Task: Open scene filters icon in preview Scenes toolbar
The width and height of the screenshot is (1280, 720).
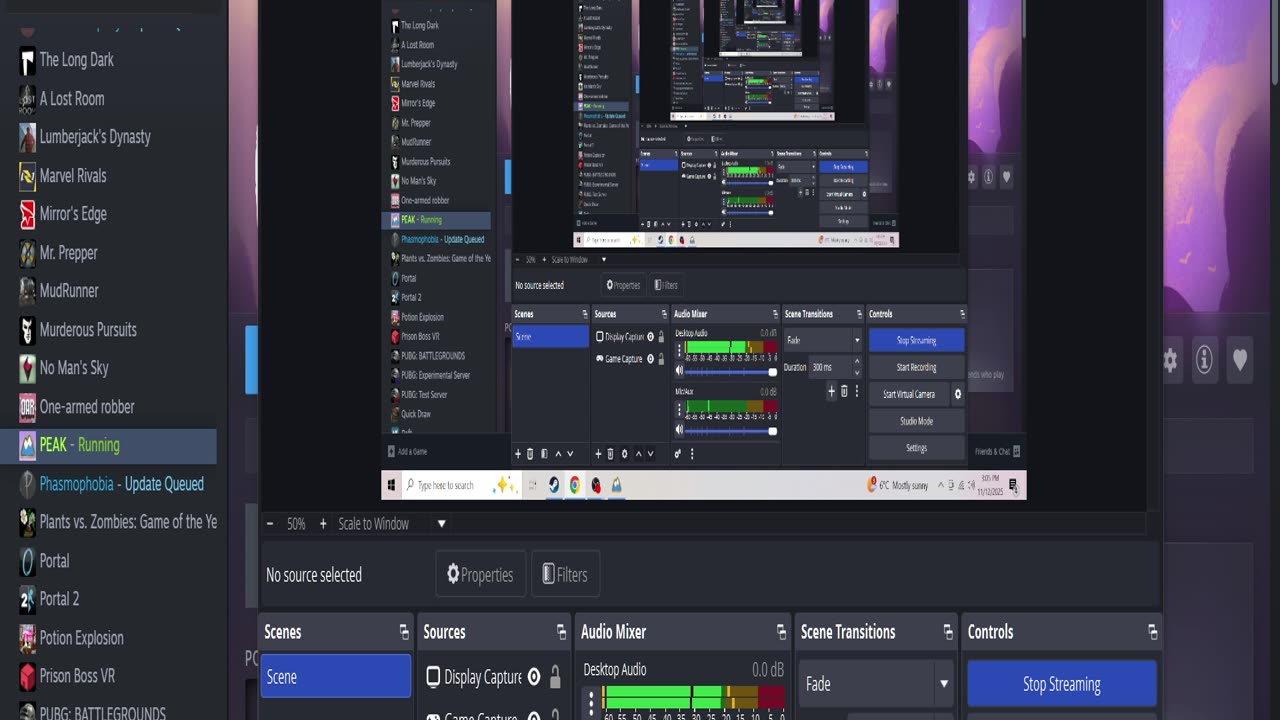Action: pyautogui.click(x=543, y=454)
